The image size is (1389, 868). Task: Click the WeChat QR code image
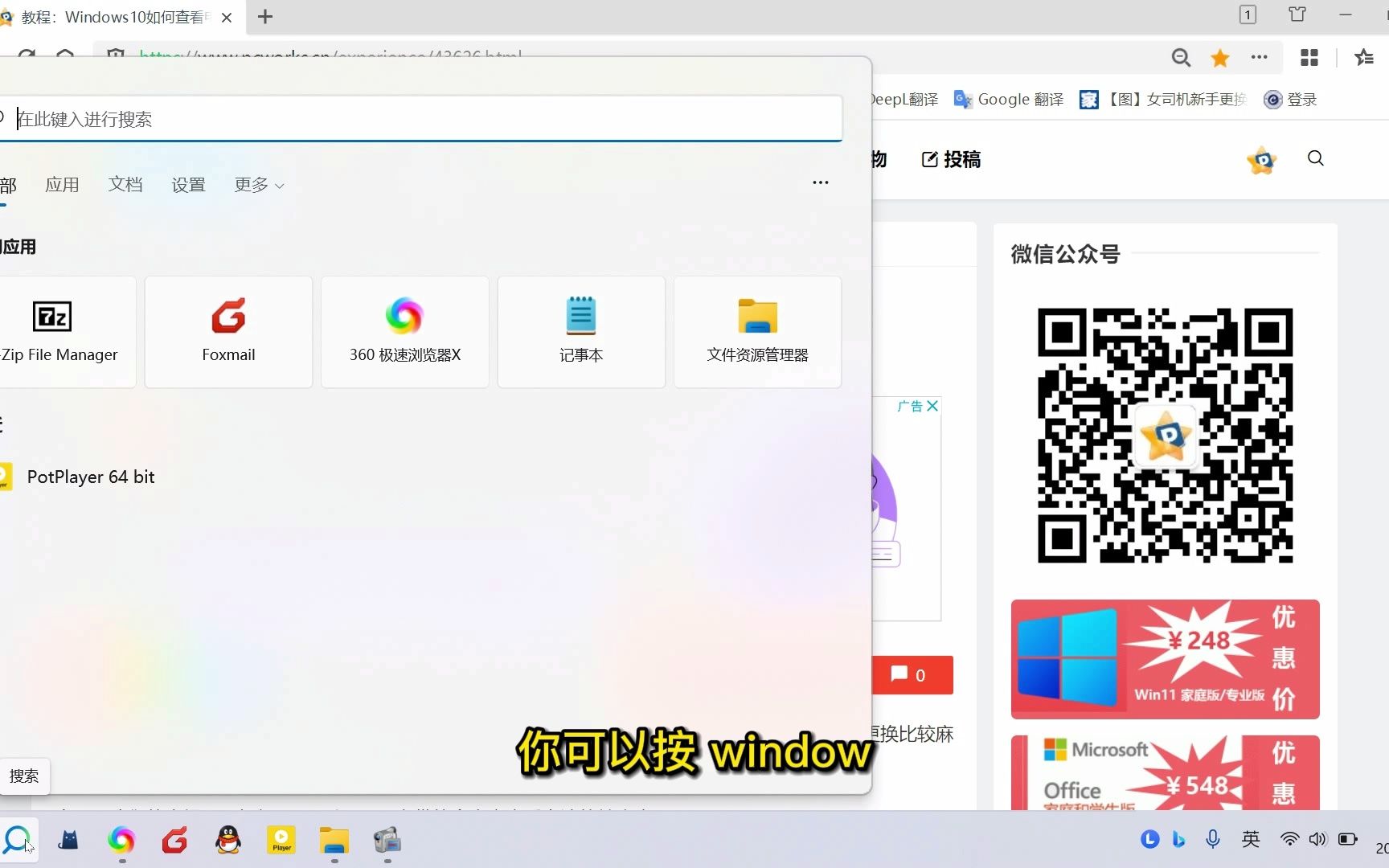click(x=1166, y=436)
